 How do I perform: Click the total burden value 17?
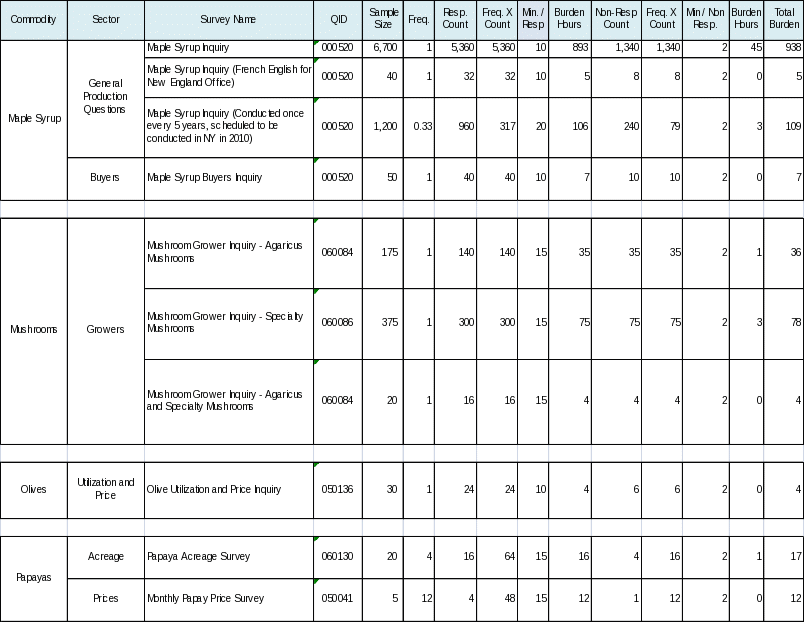pyautogui.click(x=783, y=557)
